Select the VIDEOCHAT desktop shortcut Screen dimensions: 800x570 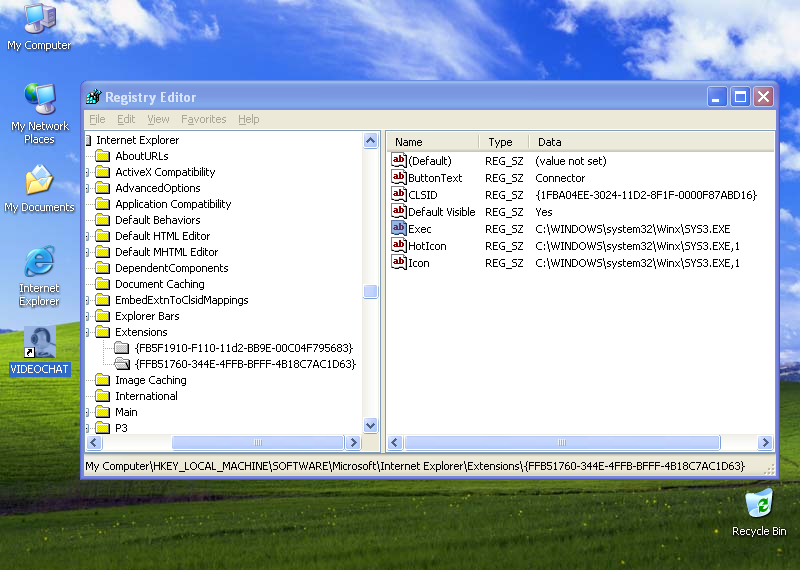[39, 351]
